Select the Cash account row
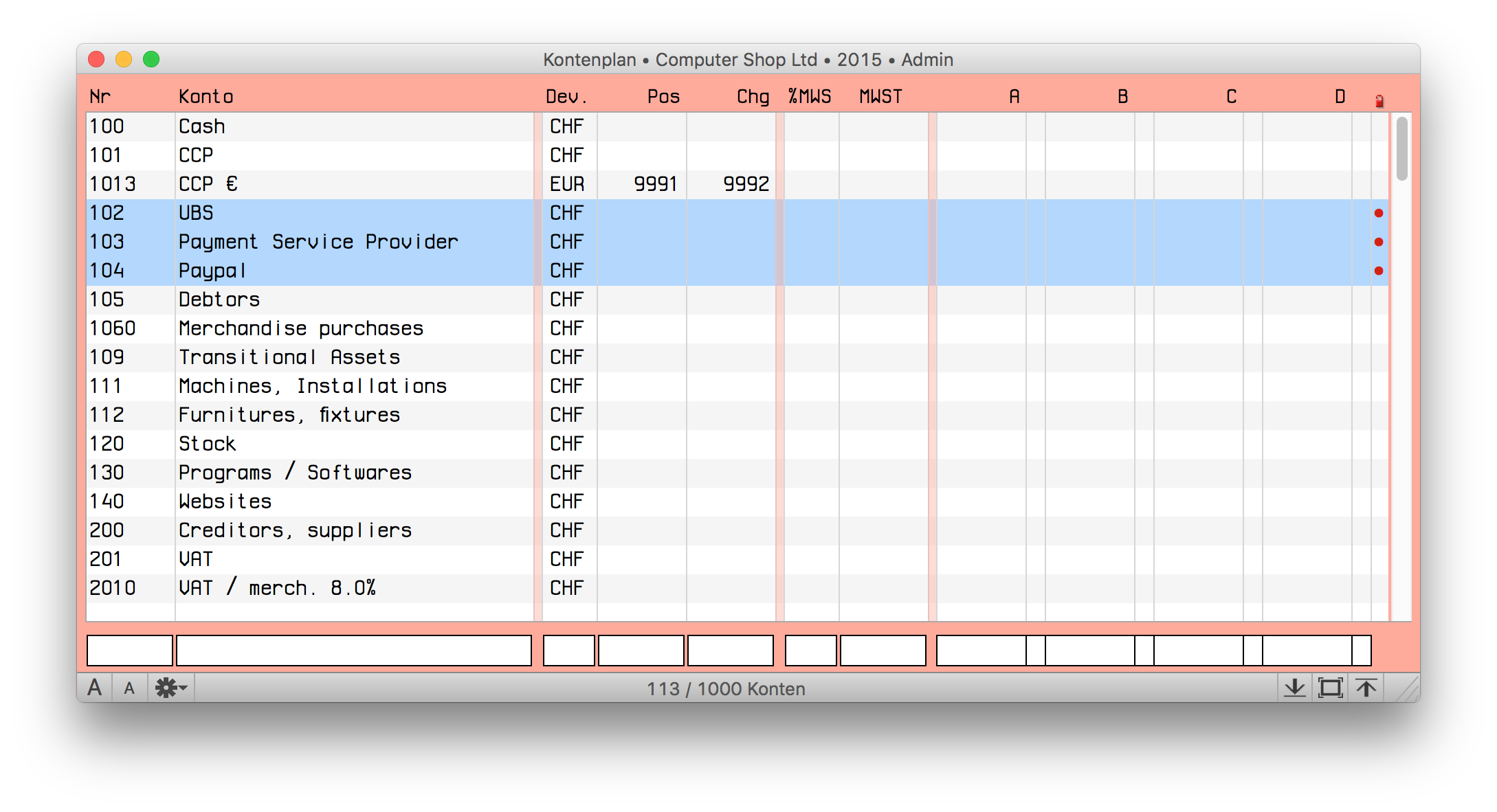1497x812 pixels. point(202,126)
